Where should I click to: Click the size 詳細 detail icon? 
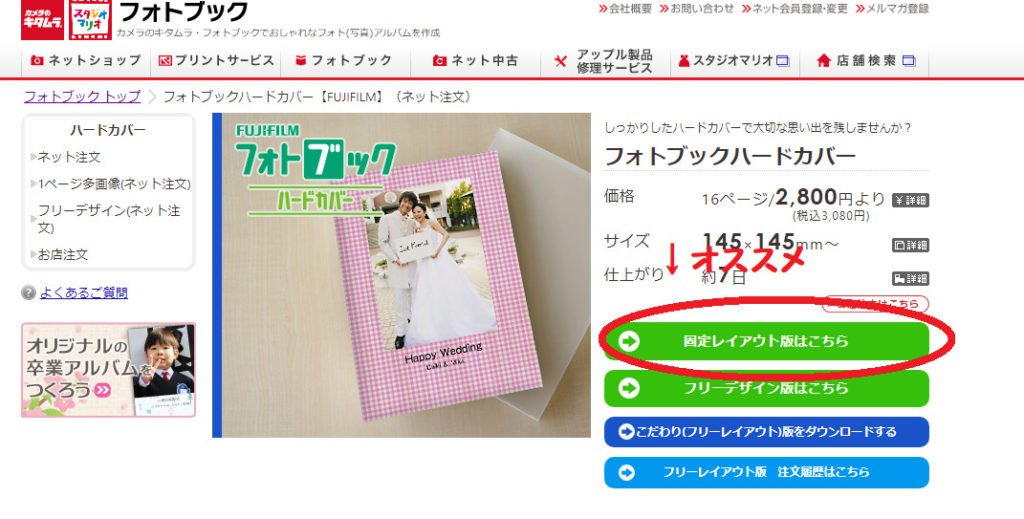910,245
